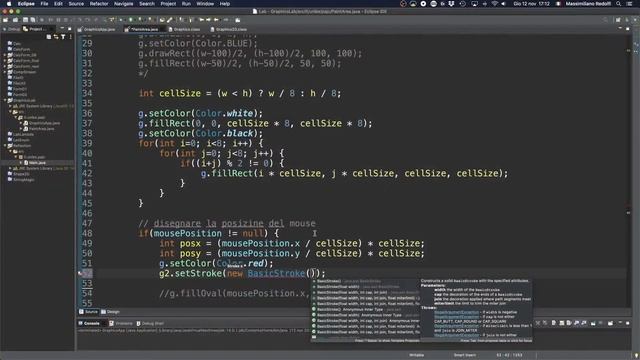
Task: Expand GraphicsApp.java in the tree
Action: pyautogui.click(x=21, y=123)
